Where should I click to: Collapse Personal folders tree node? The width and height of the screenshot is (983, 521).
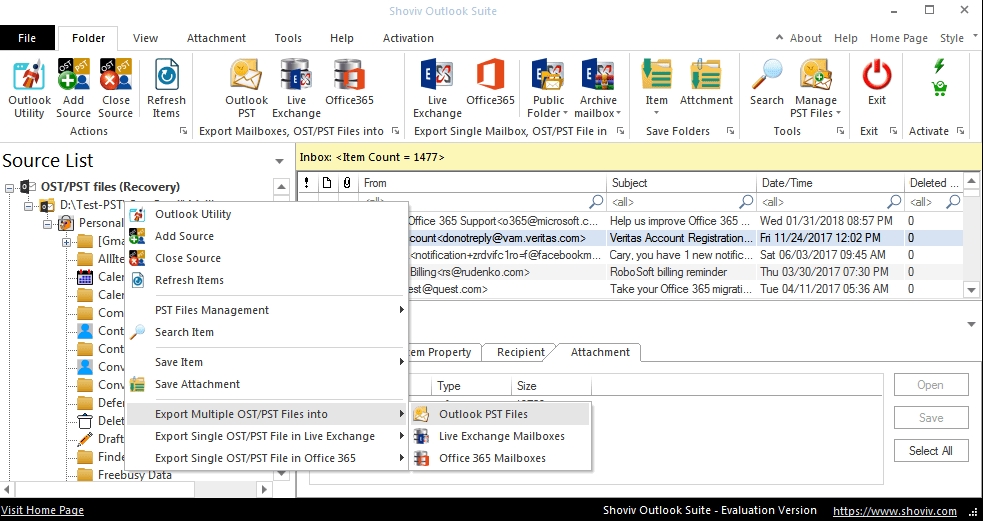(48, 223)
